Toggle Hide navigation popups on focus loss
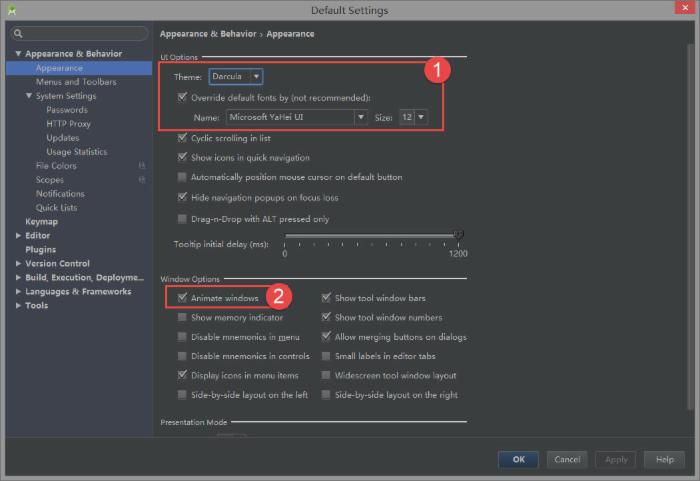The height and width of the screenshot is (481, 700). pos(182,197)
